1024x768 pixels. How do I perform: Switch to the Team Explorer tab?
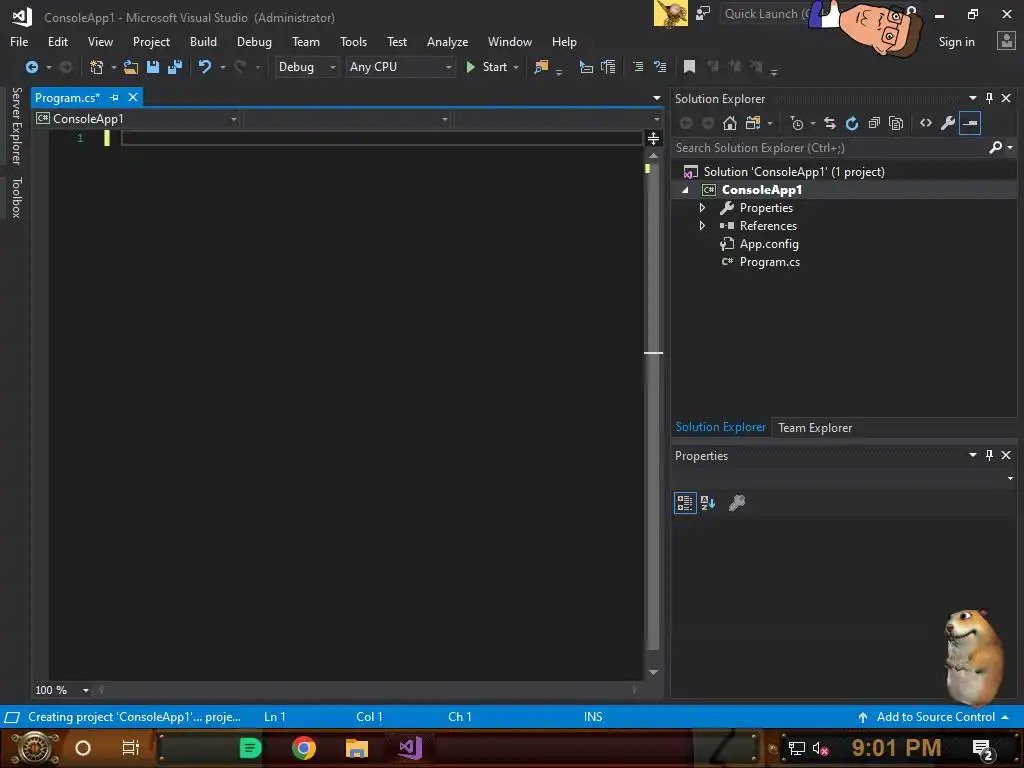pyautogui.click(x=814, y=428)
